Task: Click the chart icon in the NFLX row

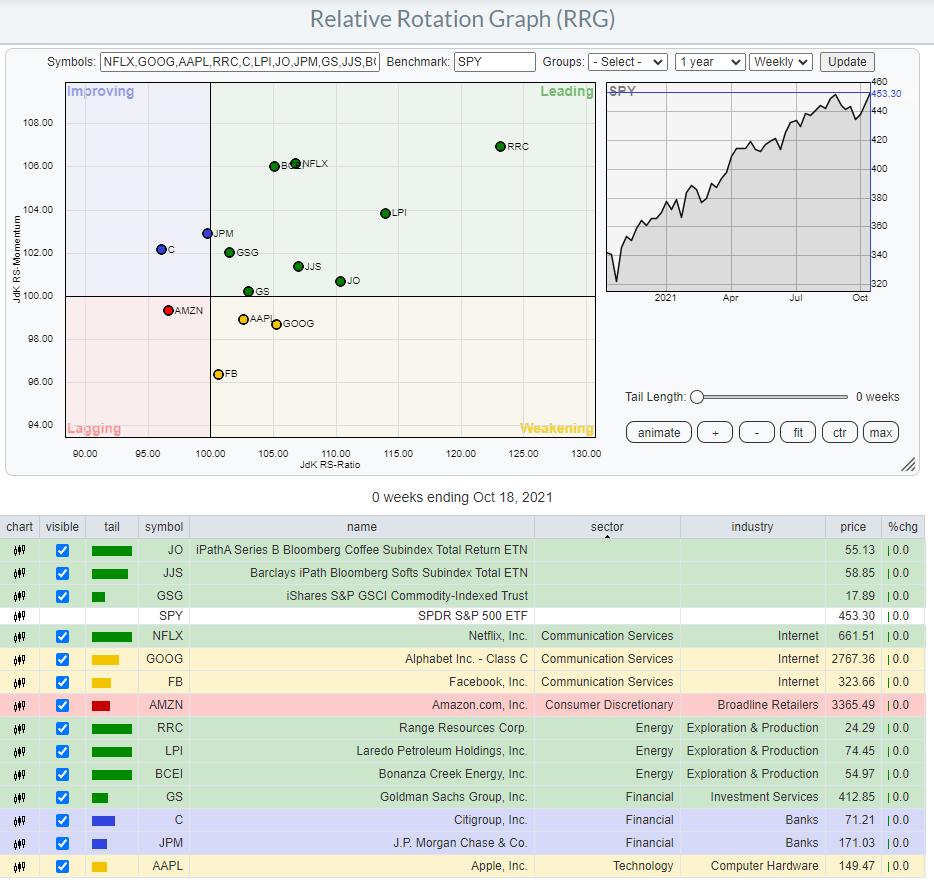Action: 19,636
